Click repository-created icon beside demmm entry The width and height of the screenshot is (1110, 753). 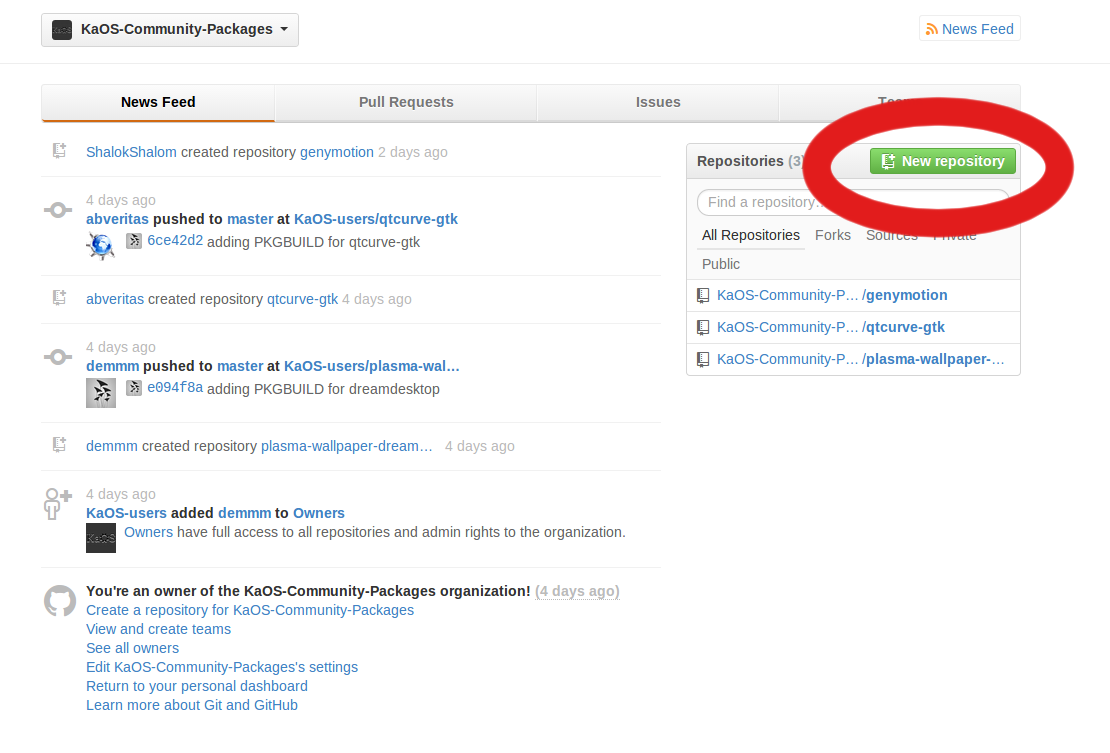(x=59, y=444)
